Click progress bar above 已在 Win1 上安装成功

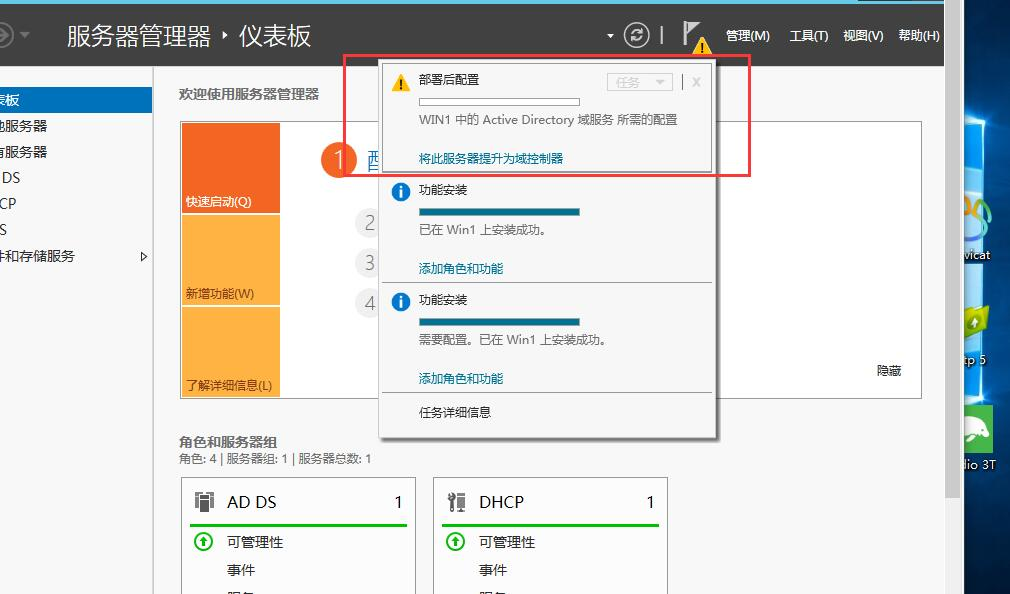click(x=499, y=212)
